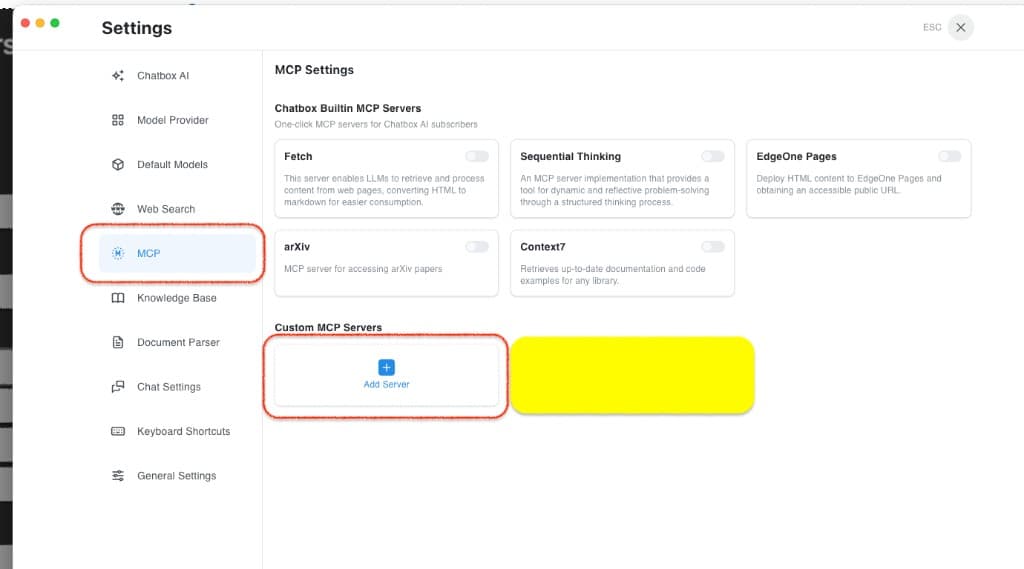Click the Sequential Thinking description text
The image size is (1024, 569).
tap(615, 190)
